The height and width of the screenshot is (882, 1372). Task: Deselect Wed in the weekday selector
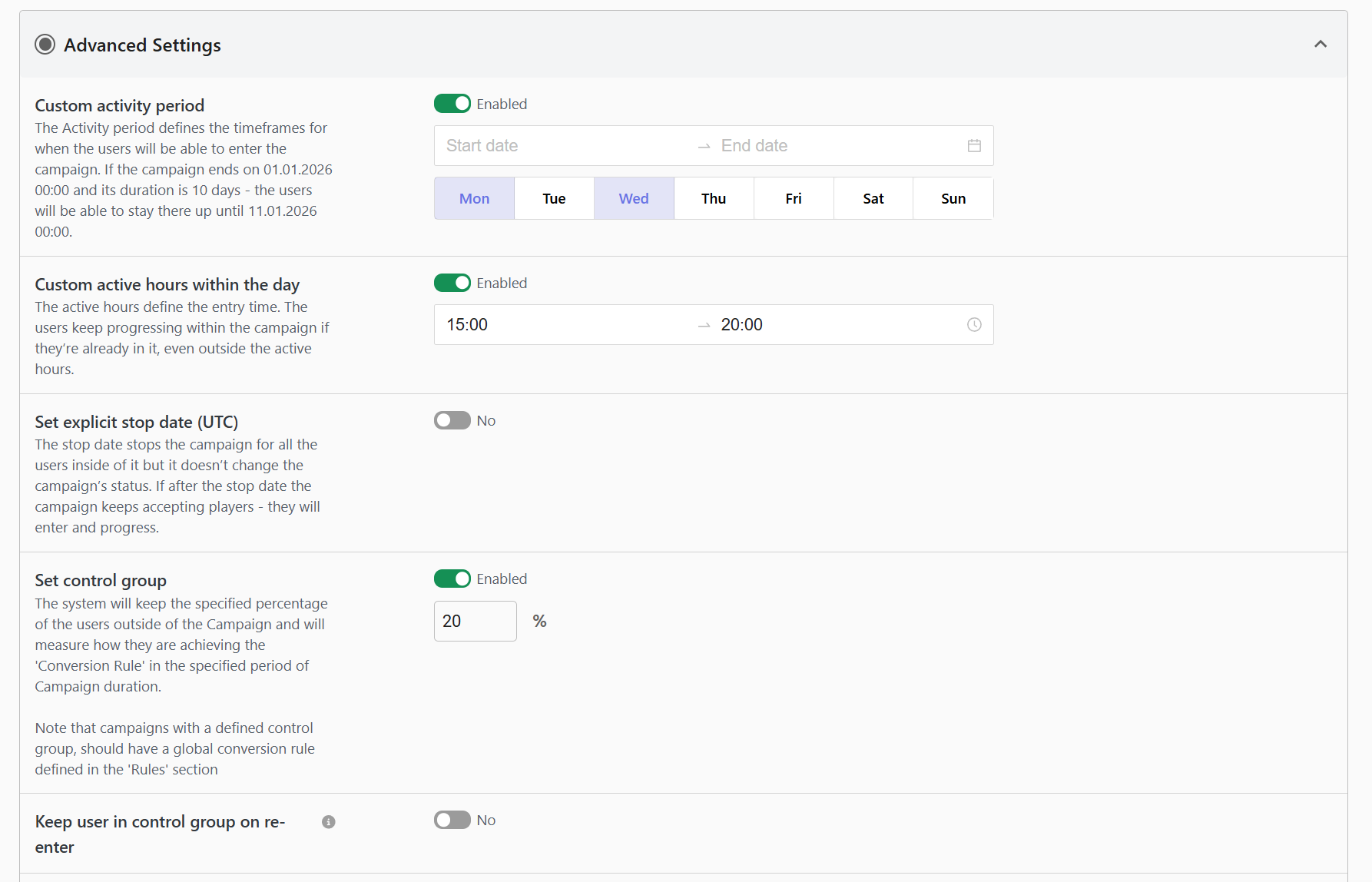pyautogui.click(x=634, y=198)
